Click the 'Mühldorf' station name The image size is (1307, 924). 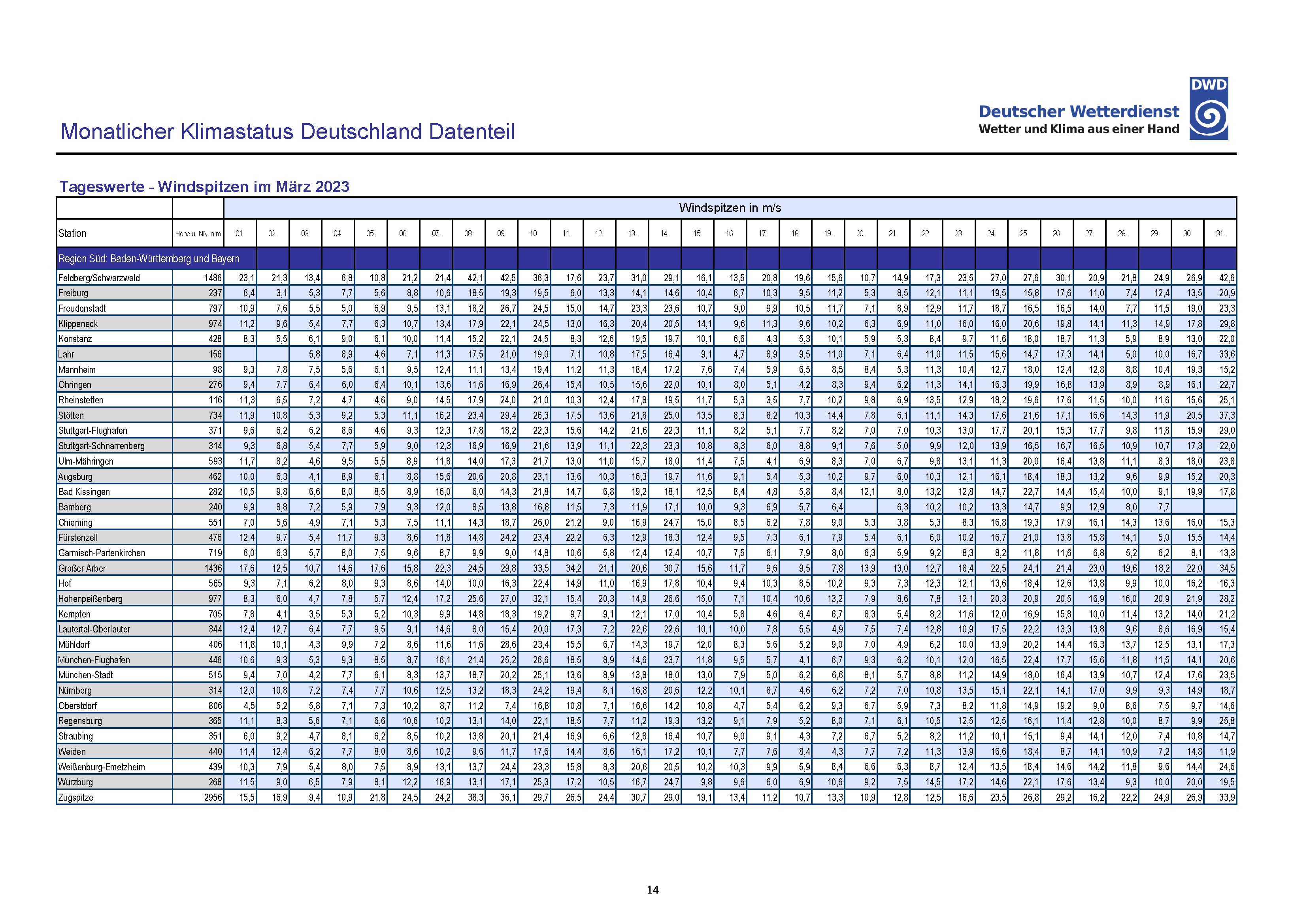74,645
